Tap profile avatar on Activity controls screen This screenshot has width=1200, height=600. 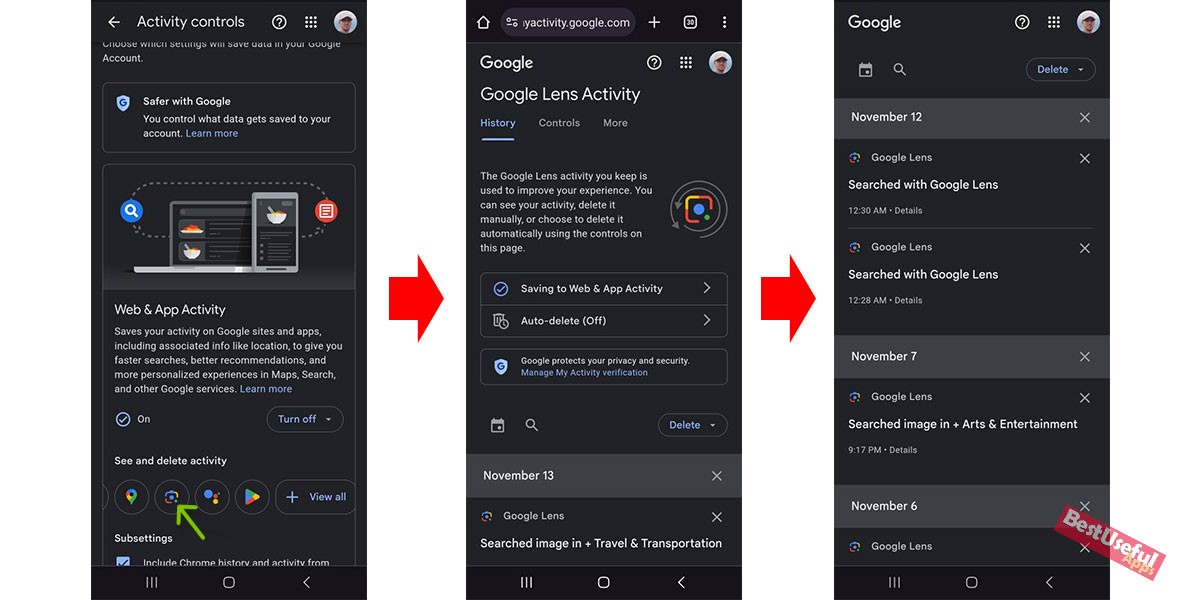[x=345, y=22]
